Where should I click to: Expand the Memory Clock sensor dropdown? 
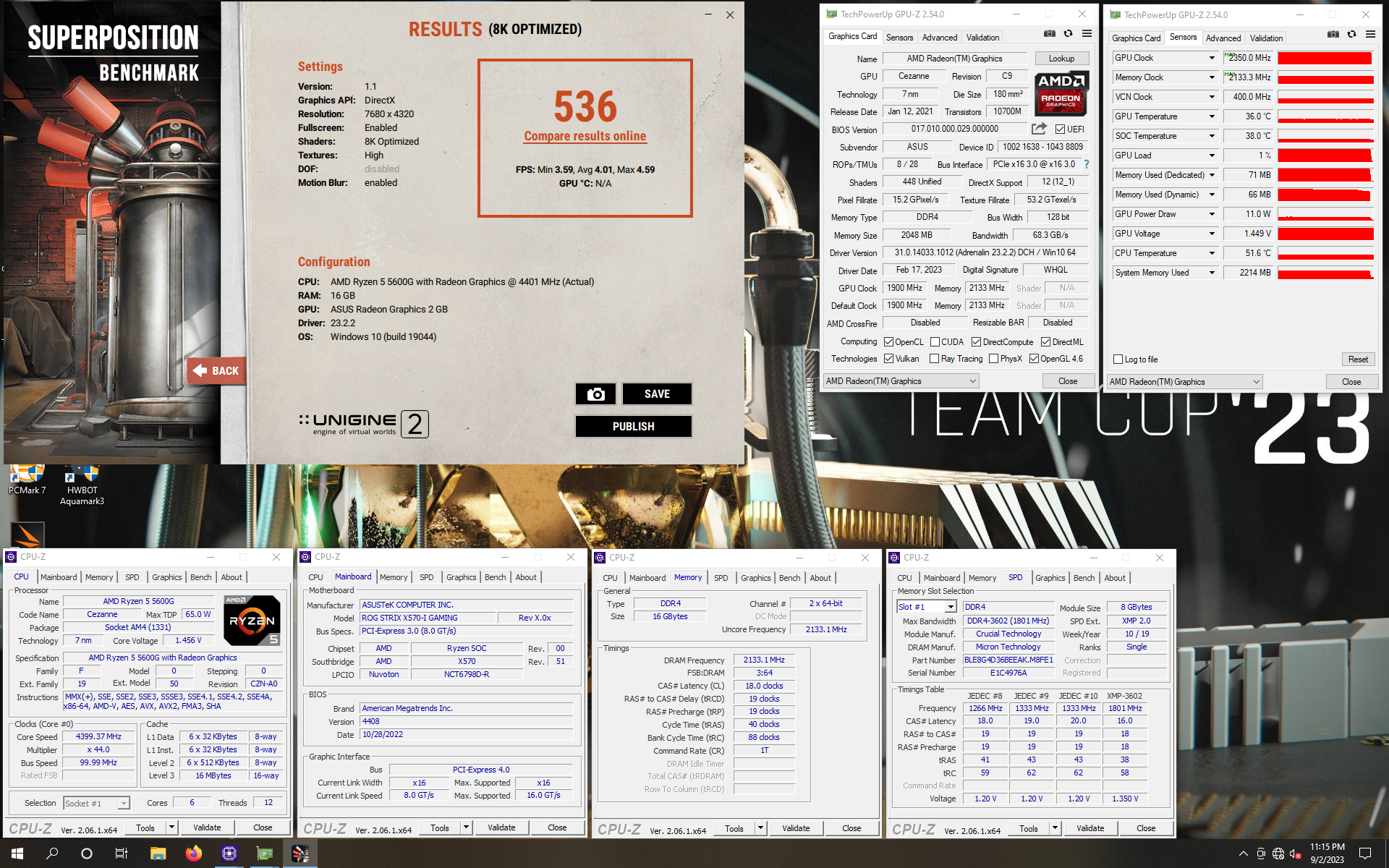[x=1212, y=77]
